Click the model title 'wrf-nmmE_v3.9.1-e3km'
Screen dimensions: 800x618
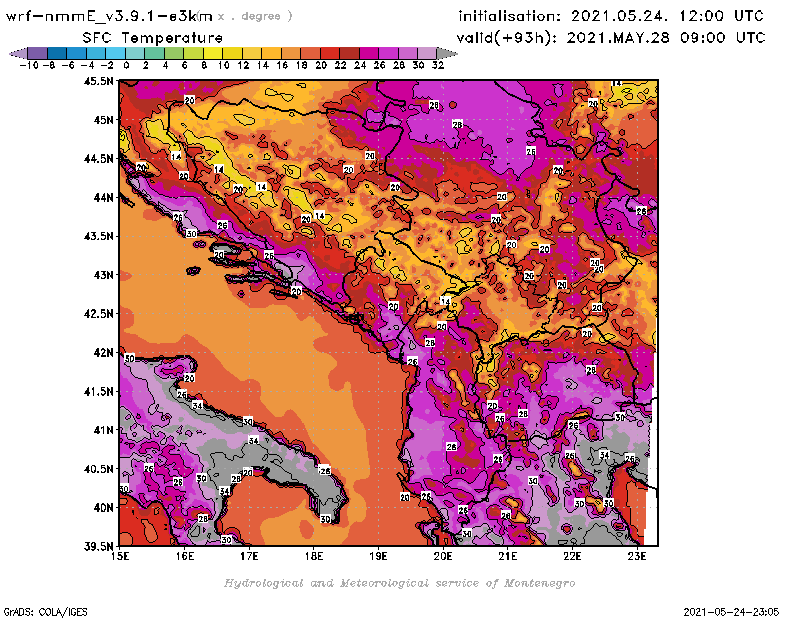pyautogui.click(x=109, y=16)
